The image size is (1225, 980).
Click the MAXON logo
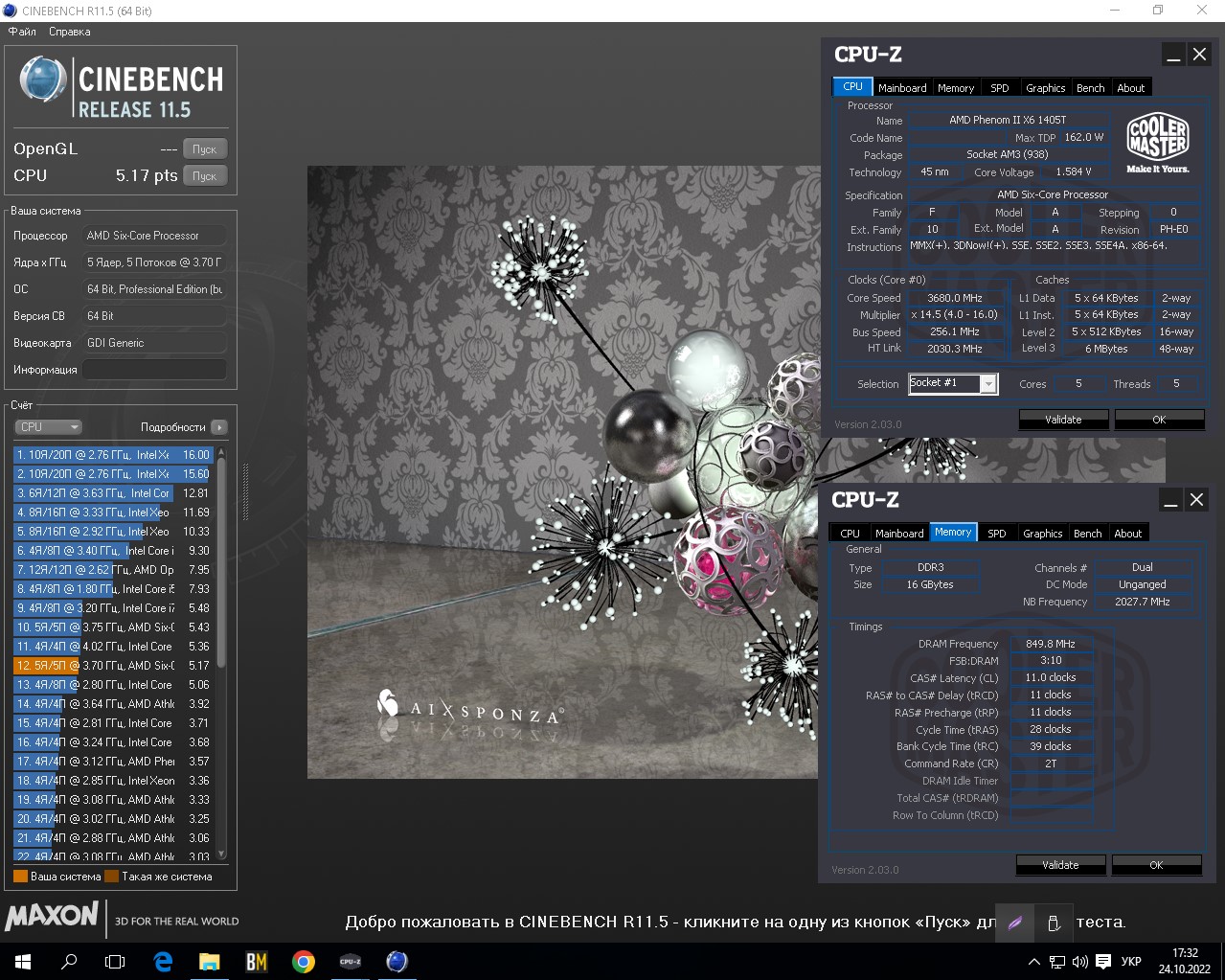coord(52,917)
